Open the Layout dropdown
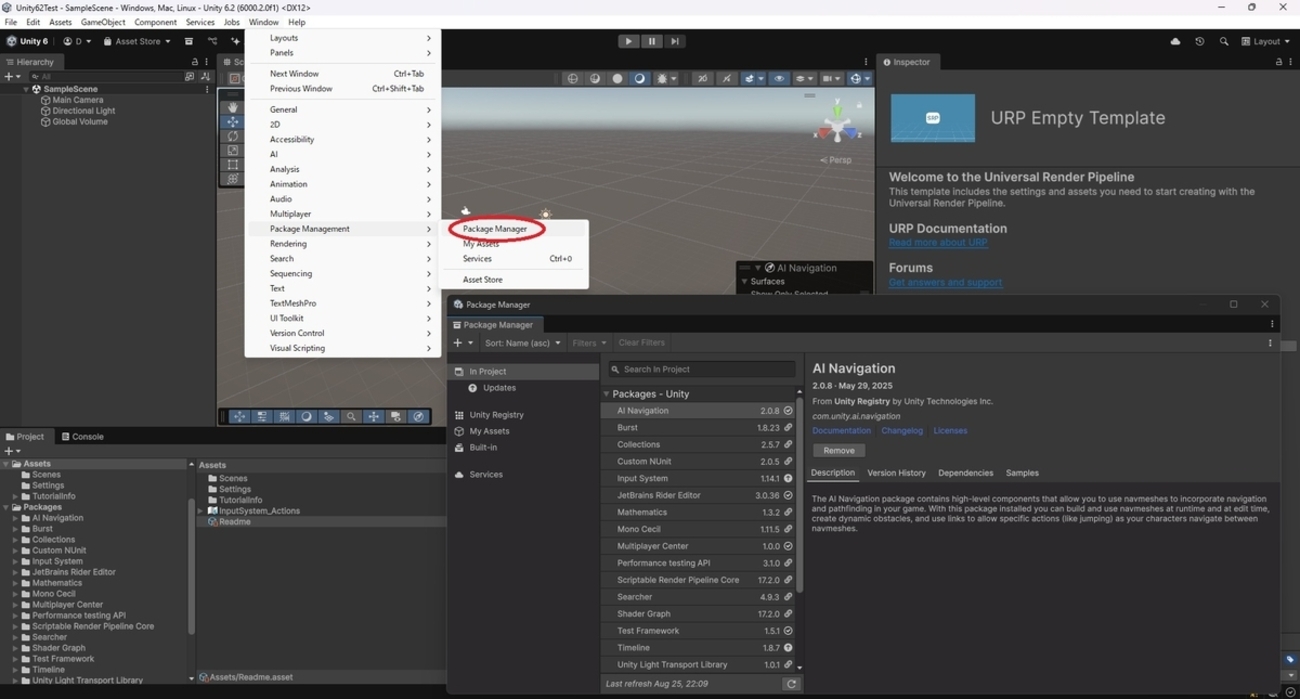The height and width of the screenshot is (699, 1300). [1265, 41]
